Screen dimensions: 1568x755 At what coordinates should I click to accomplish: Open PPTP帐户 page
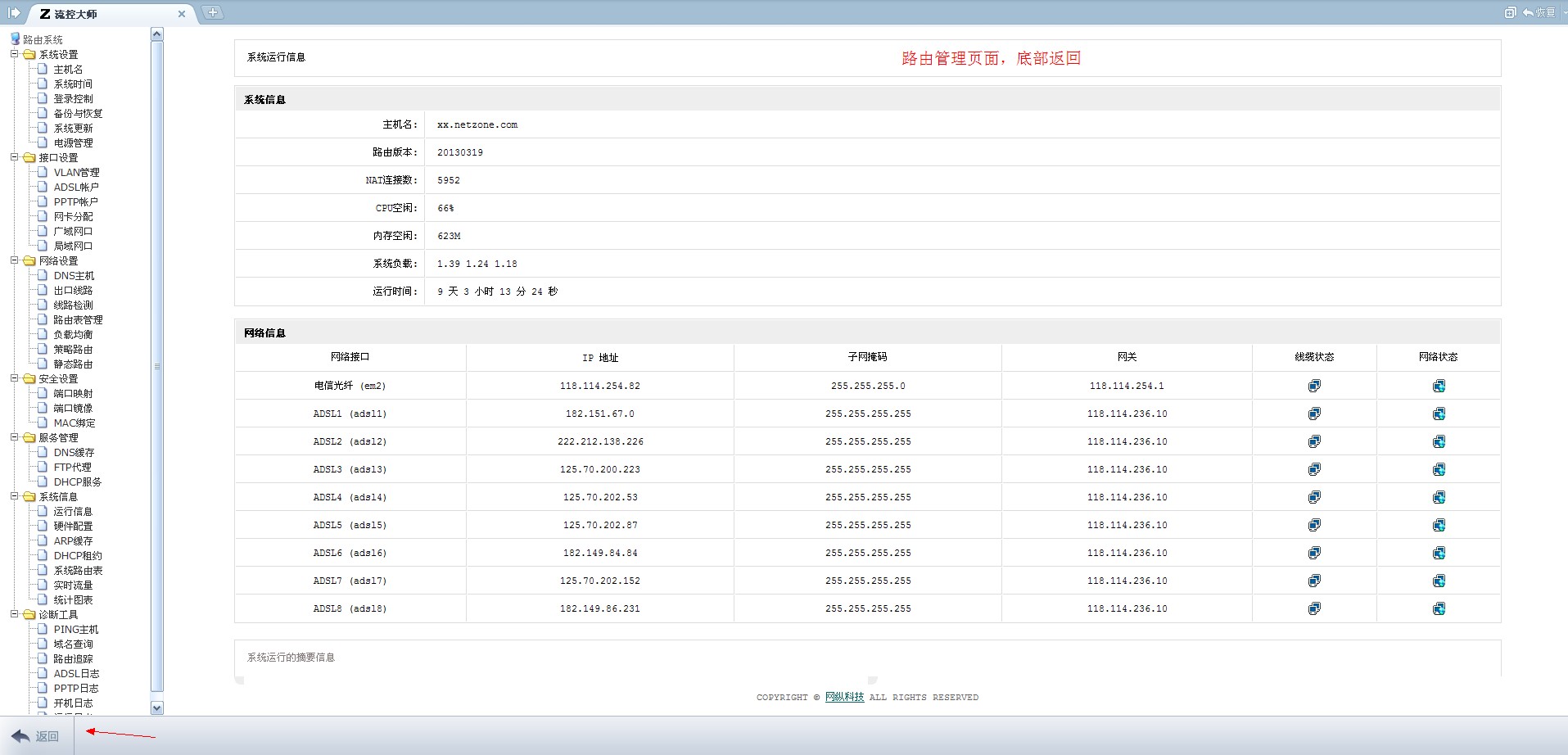(75, 202)
